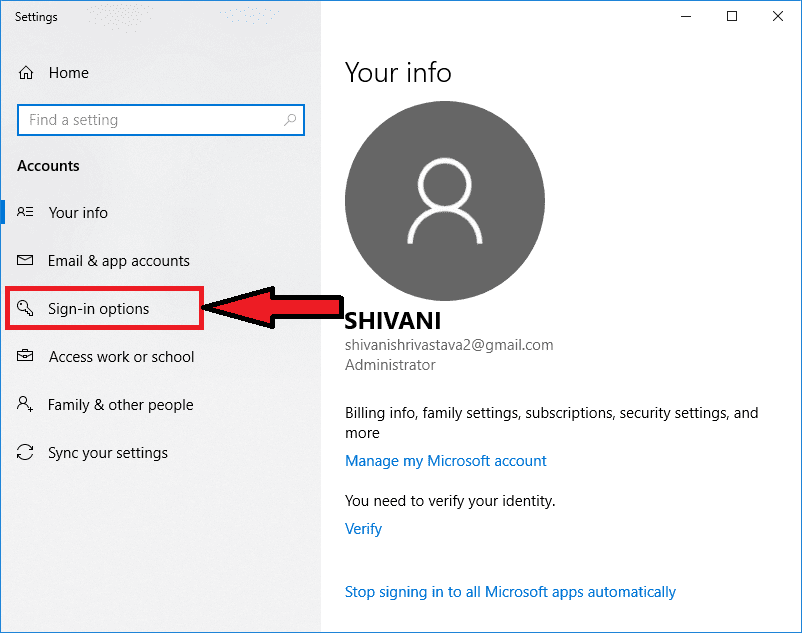Click the envelope icon for Email & app accounts

pyautogui.click(x=26, y=260)
